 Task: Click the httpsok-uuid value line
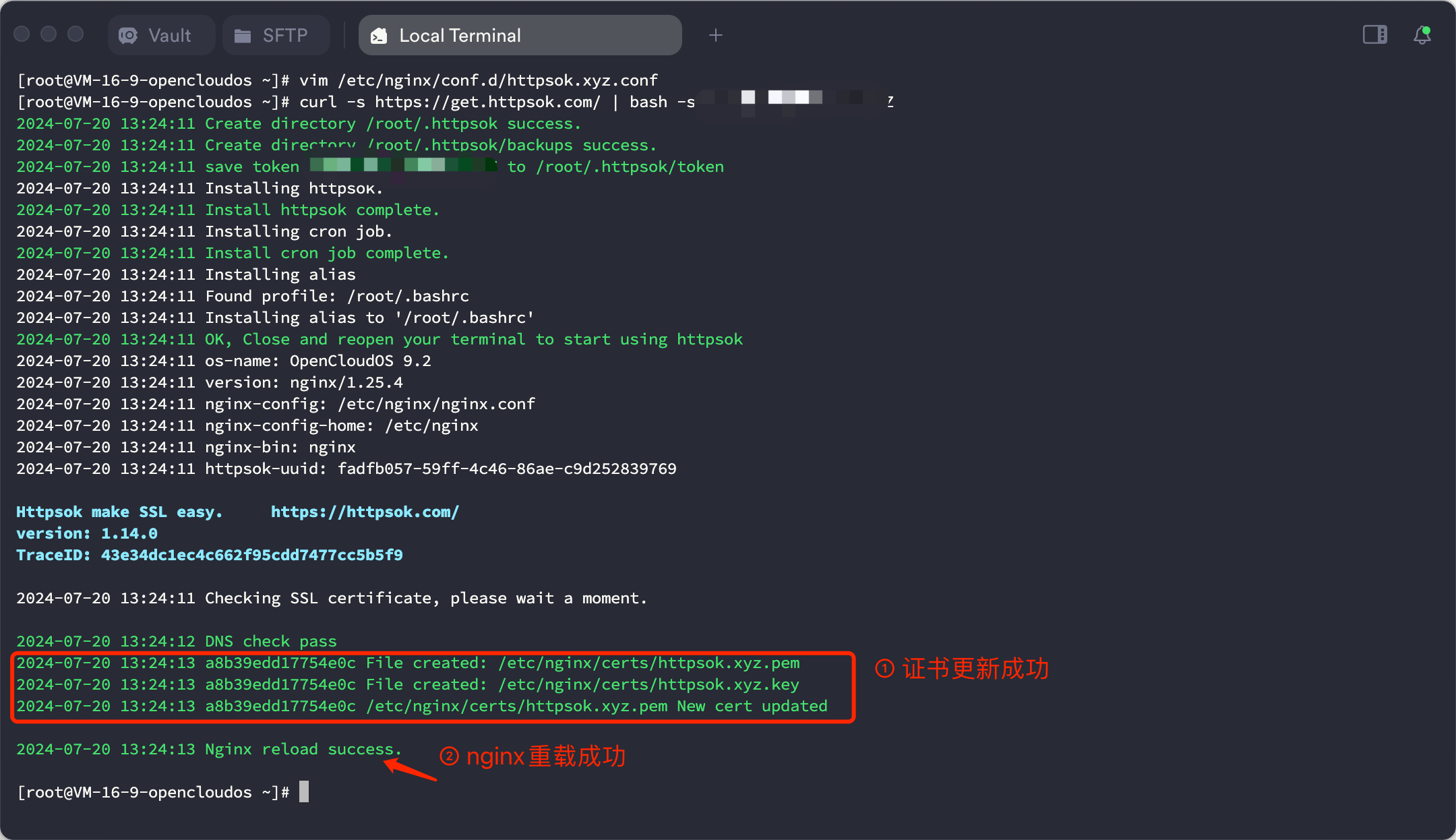click(346, 469)
